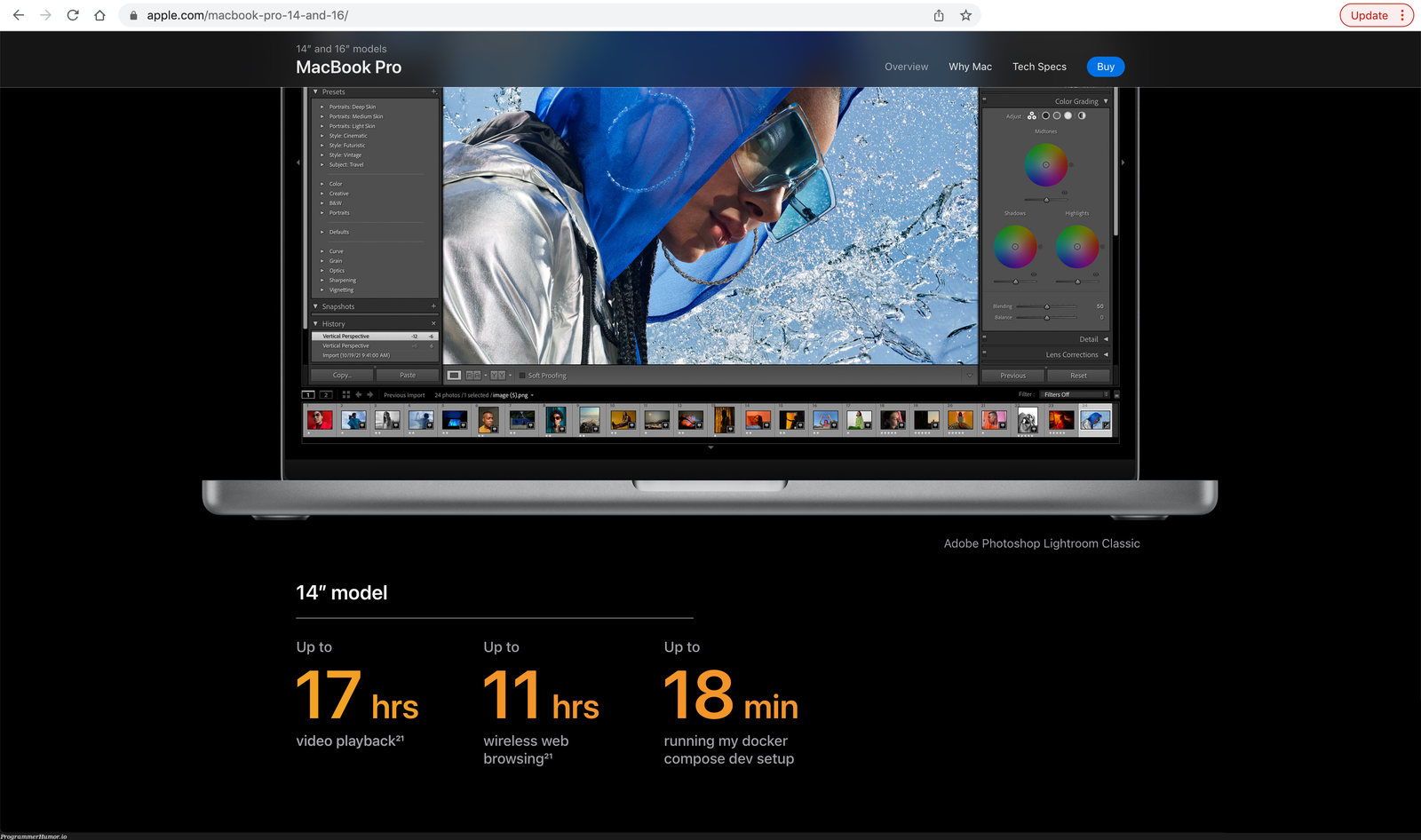Image resolution: width=1421 pixels, height=840 pixels.
Task: Click the filmstrip go-forward arrow
Action: click(x=370, y=394)
